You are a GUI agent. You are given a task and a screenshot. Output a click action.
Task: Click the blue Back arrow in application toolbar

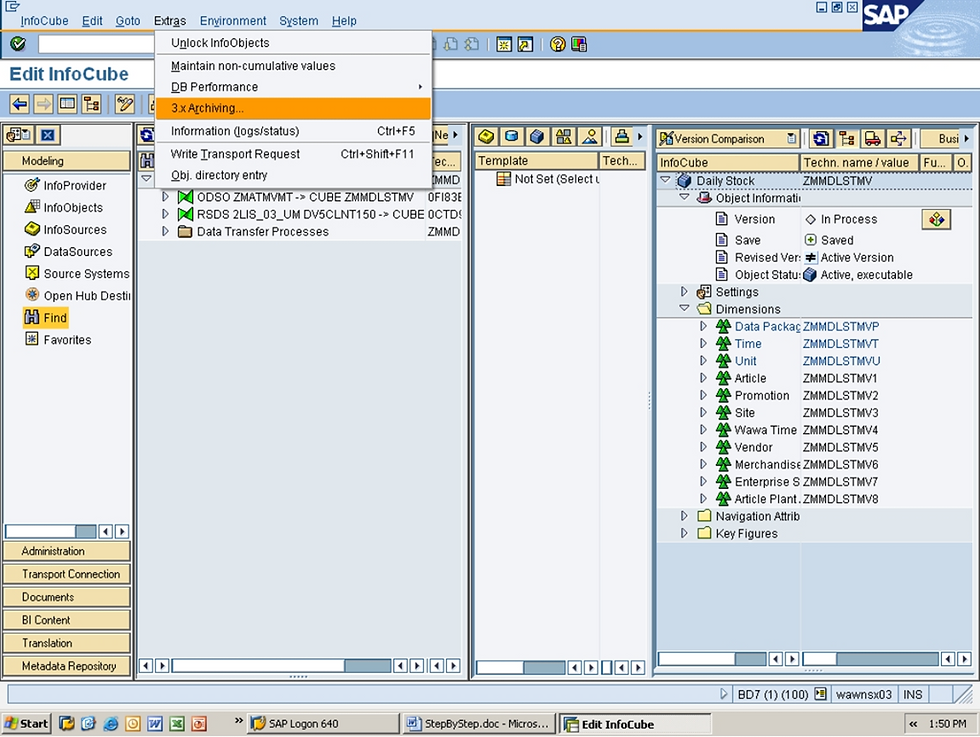19,104
